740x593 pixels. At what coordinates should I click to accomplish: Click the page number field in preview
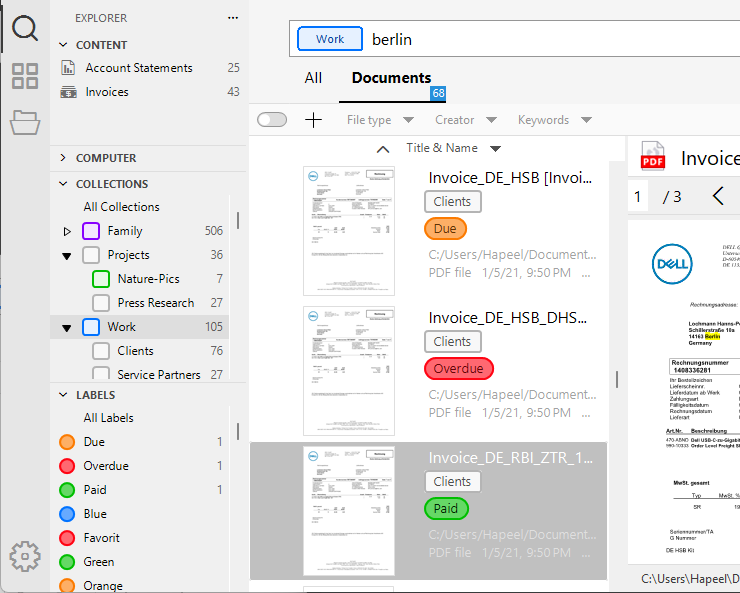(638, 196)
